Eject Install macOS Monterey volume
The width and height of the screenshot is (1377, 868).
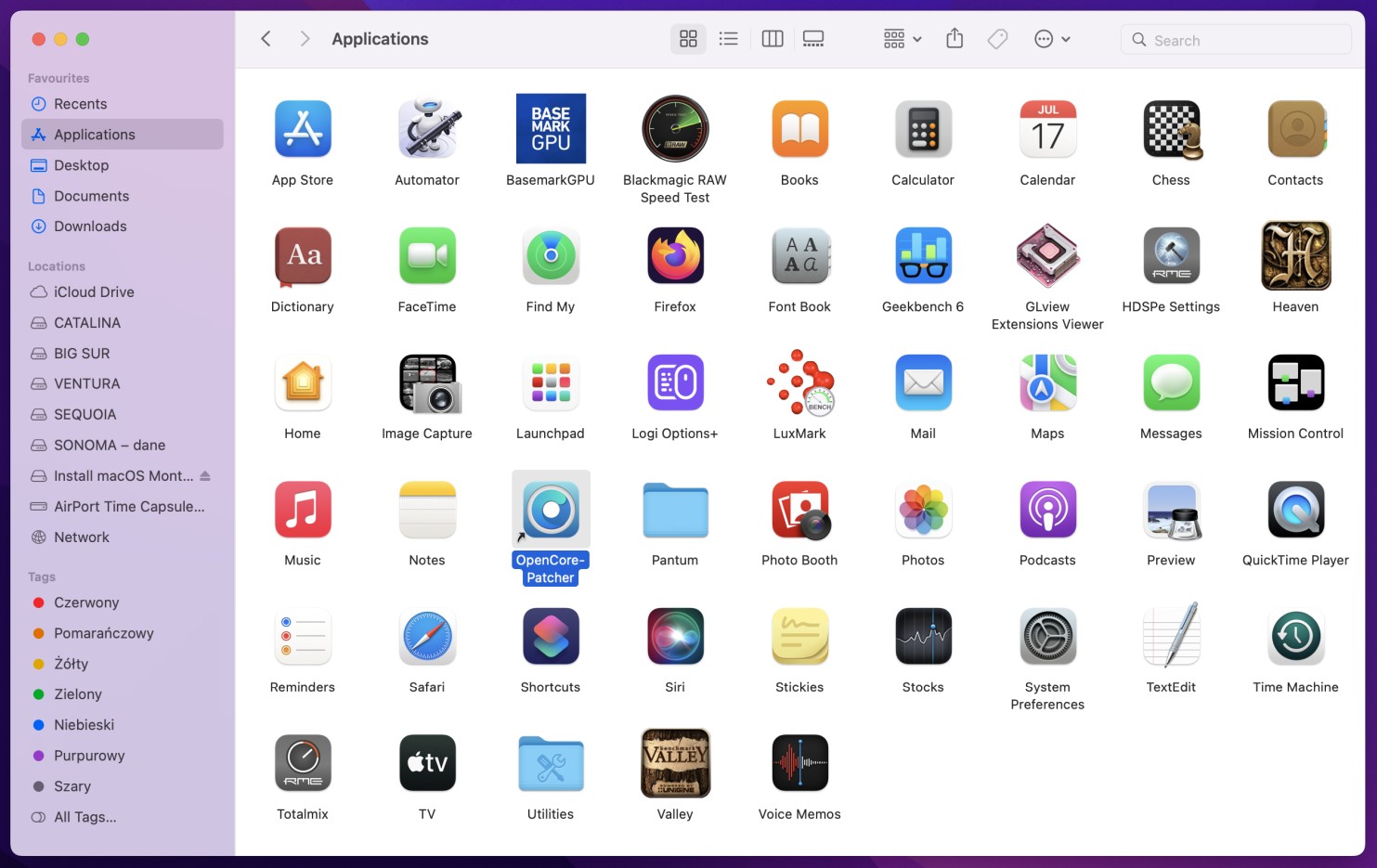[x=205, y=476]
